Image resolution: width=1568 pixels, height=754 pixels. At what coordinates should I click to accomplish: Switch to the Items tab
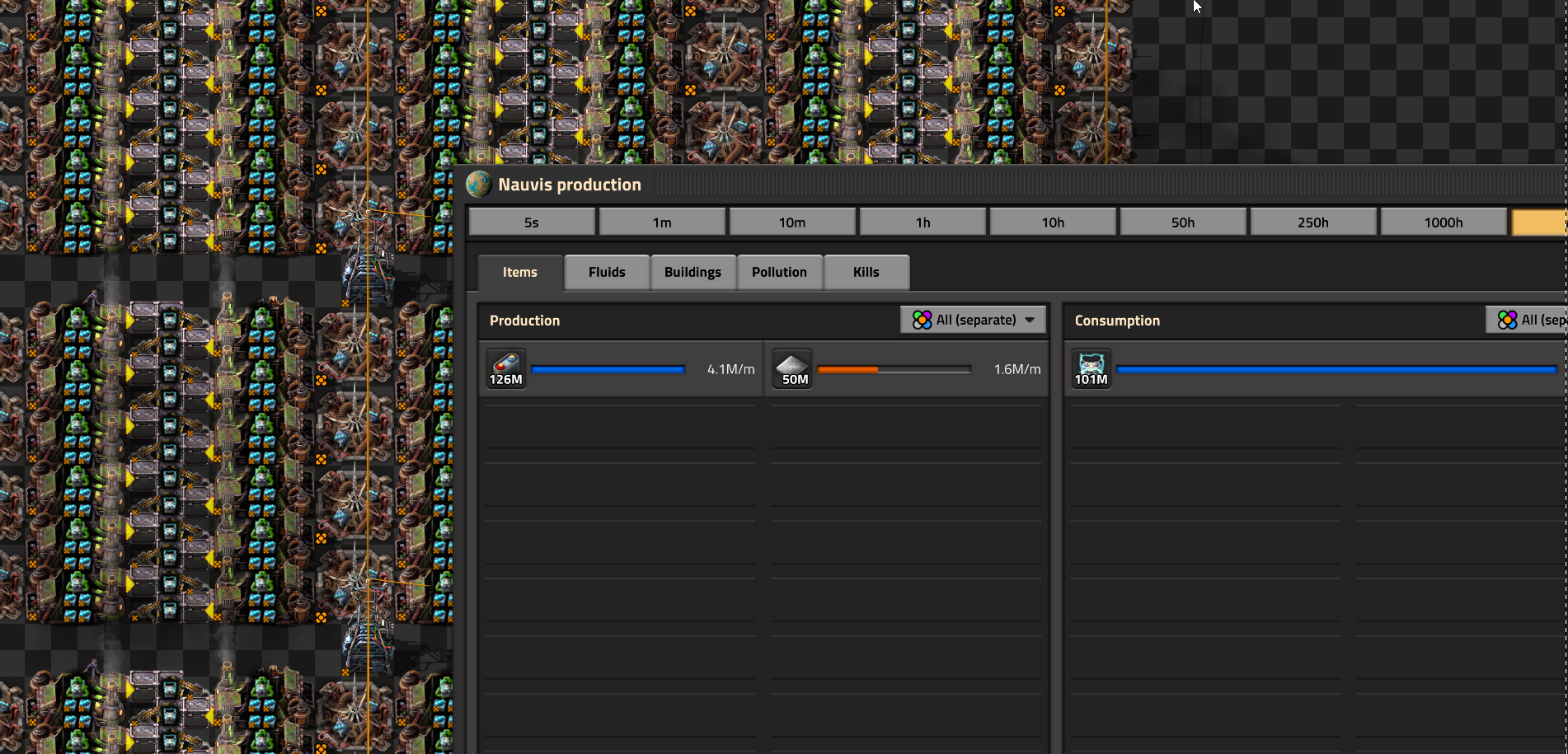pos(520,273)
